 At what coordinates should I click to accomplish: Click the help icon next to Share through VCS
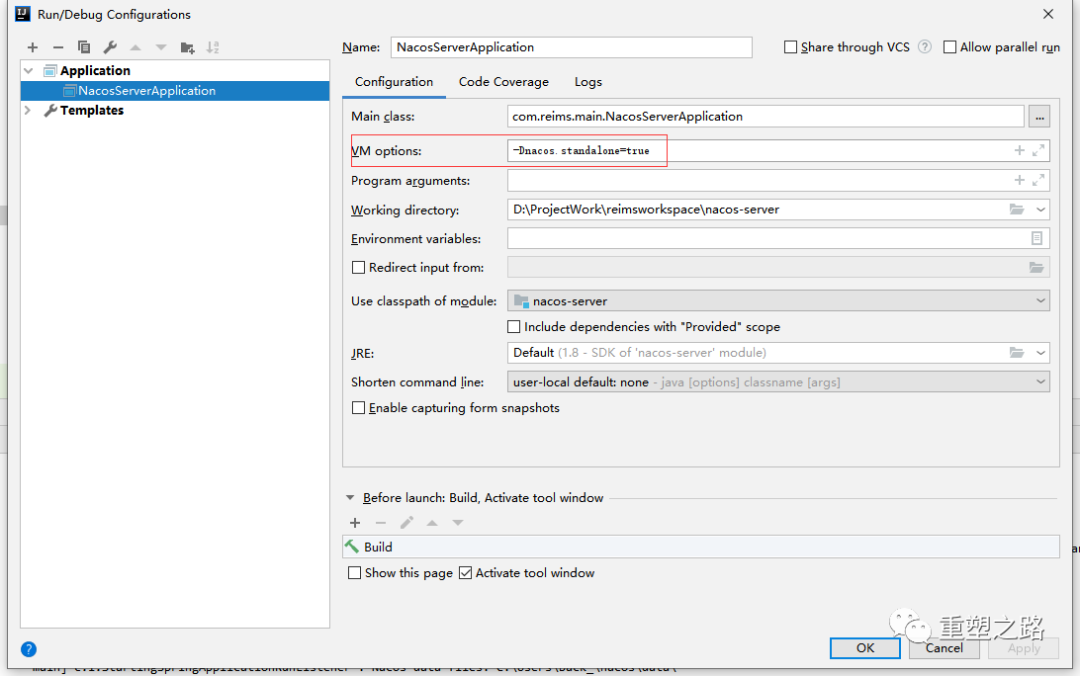tap(925, 47)
